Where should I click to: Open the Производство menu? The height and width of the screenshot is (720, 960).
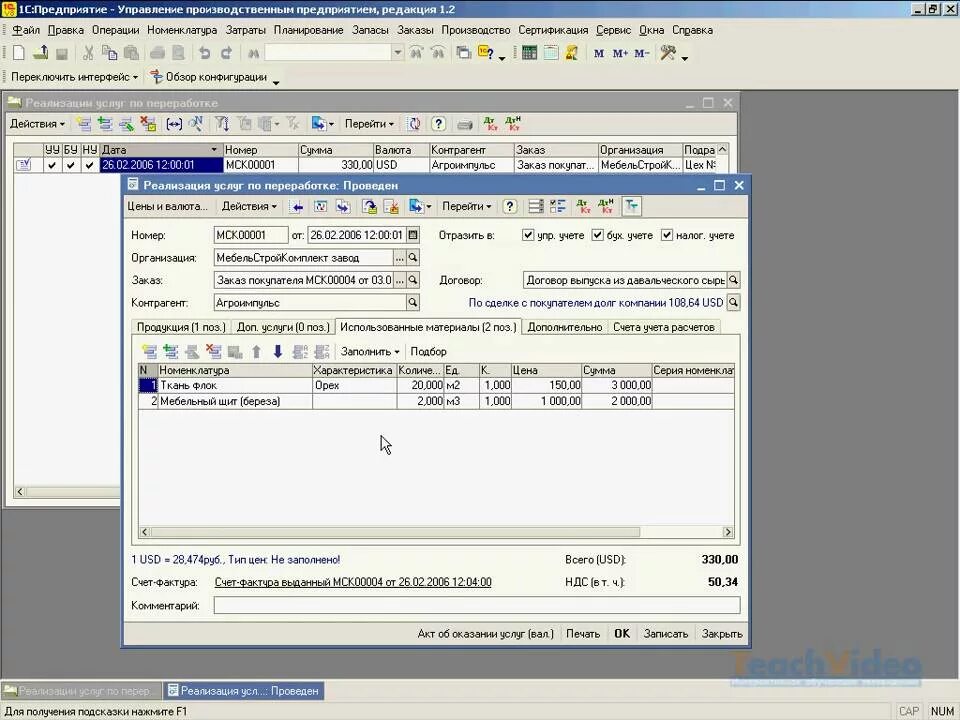click(476, 30)
